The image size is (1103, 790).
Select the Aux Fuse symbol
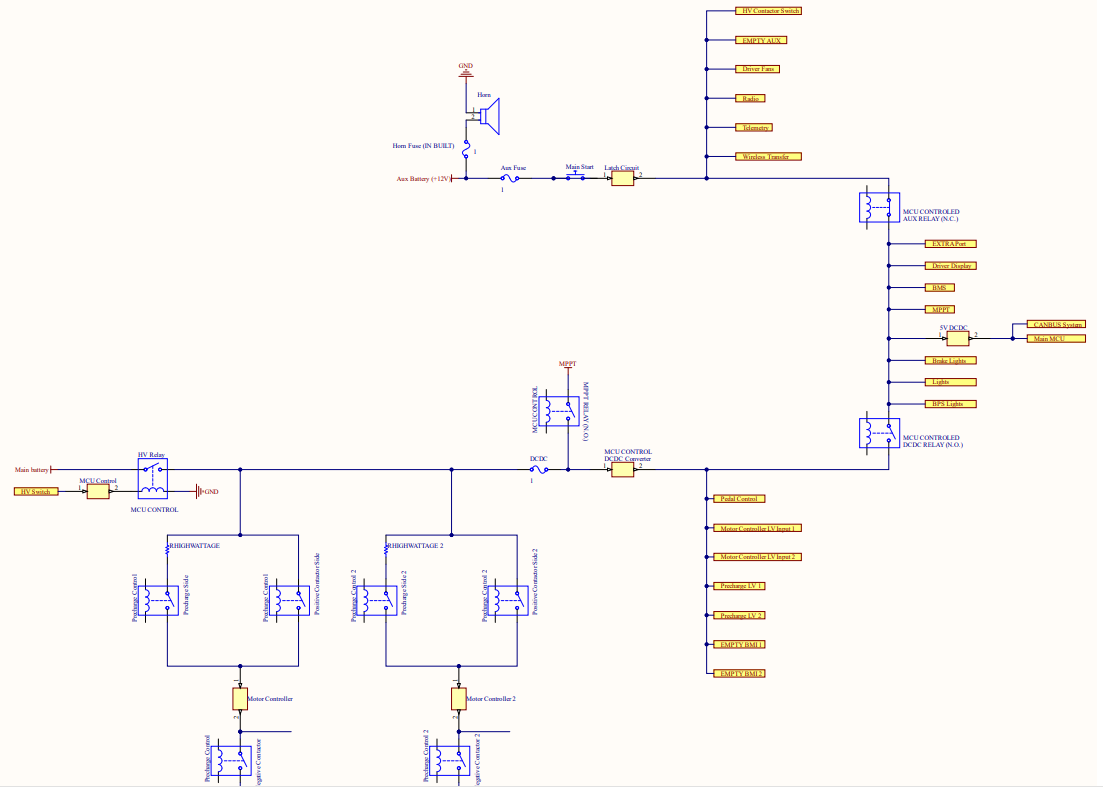(510, 179)
